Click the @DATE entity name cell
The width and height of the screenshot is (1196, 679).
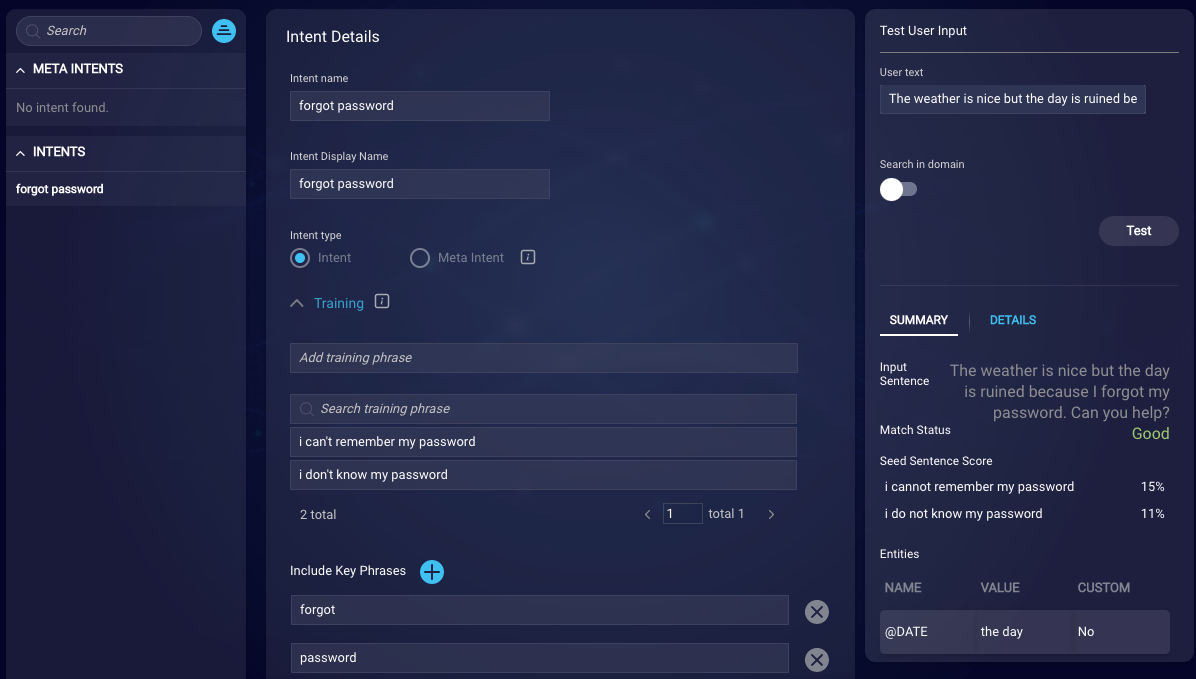click(x=906, y=632)
